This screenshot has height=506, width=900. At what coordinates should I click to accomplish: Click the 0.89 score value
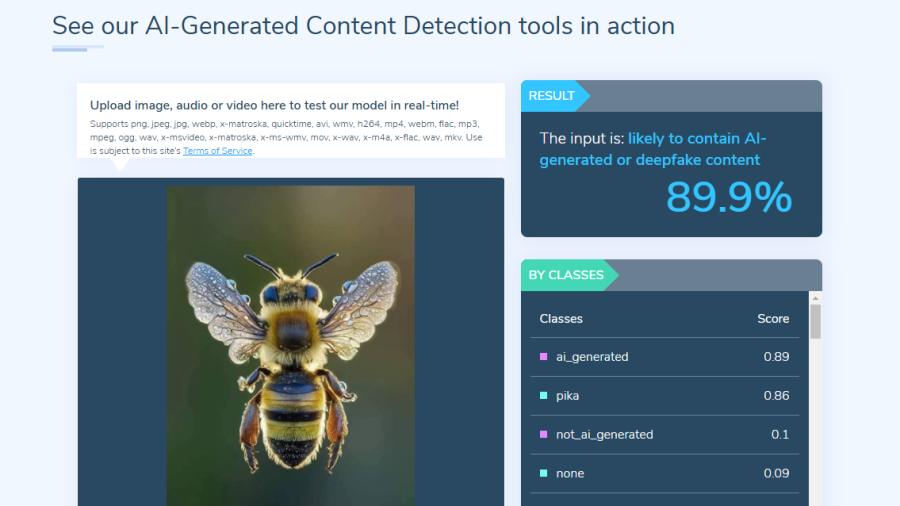click(776, 357)
